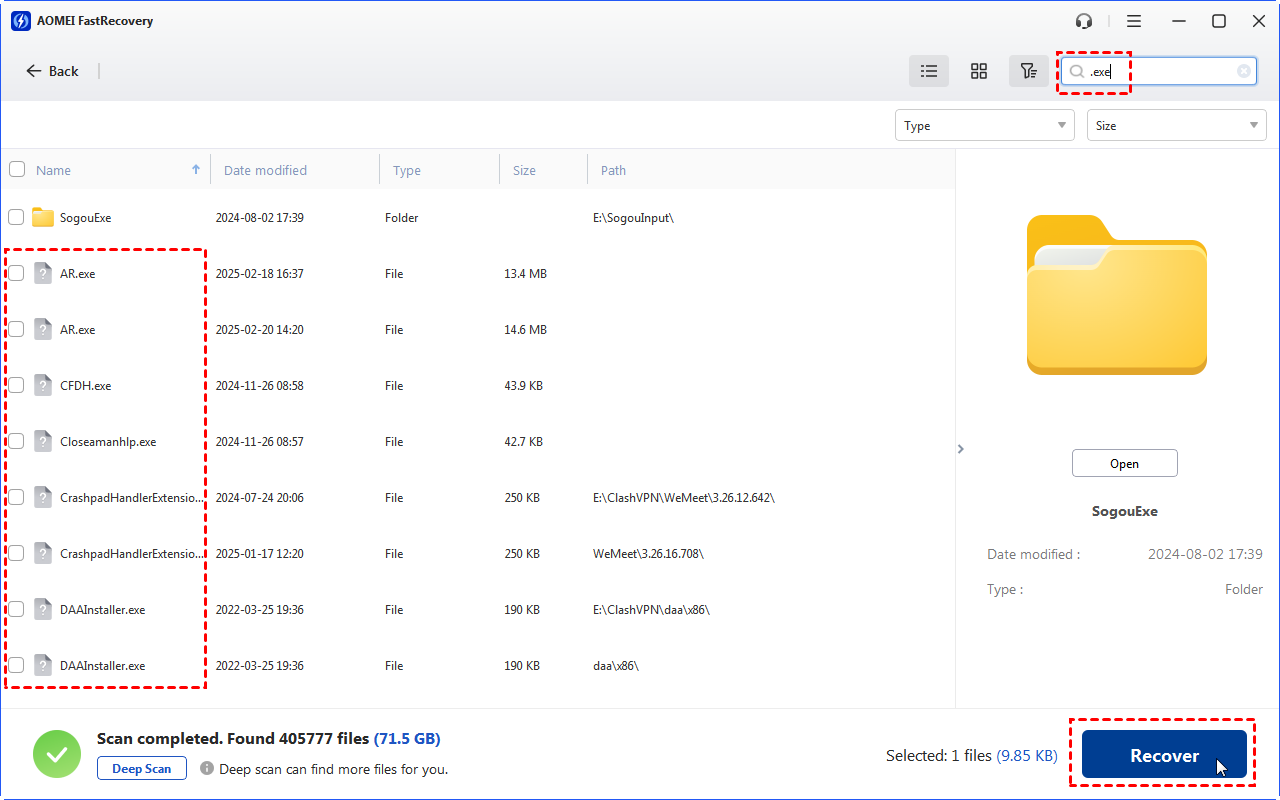Image resolution: width=1280 pixels, height=800 pixels.
Task: Open the headset support icon
Action: tap(1084, 21)
